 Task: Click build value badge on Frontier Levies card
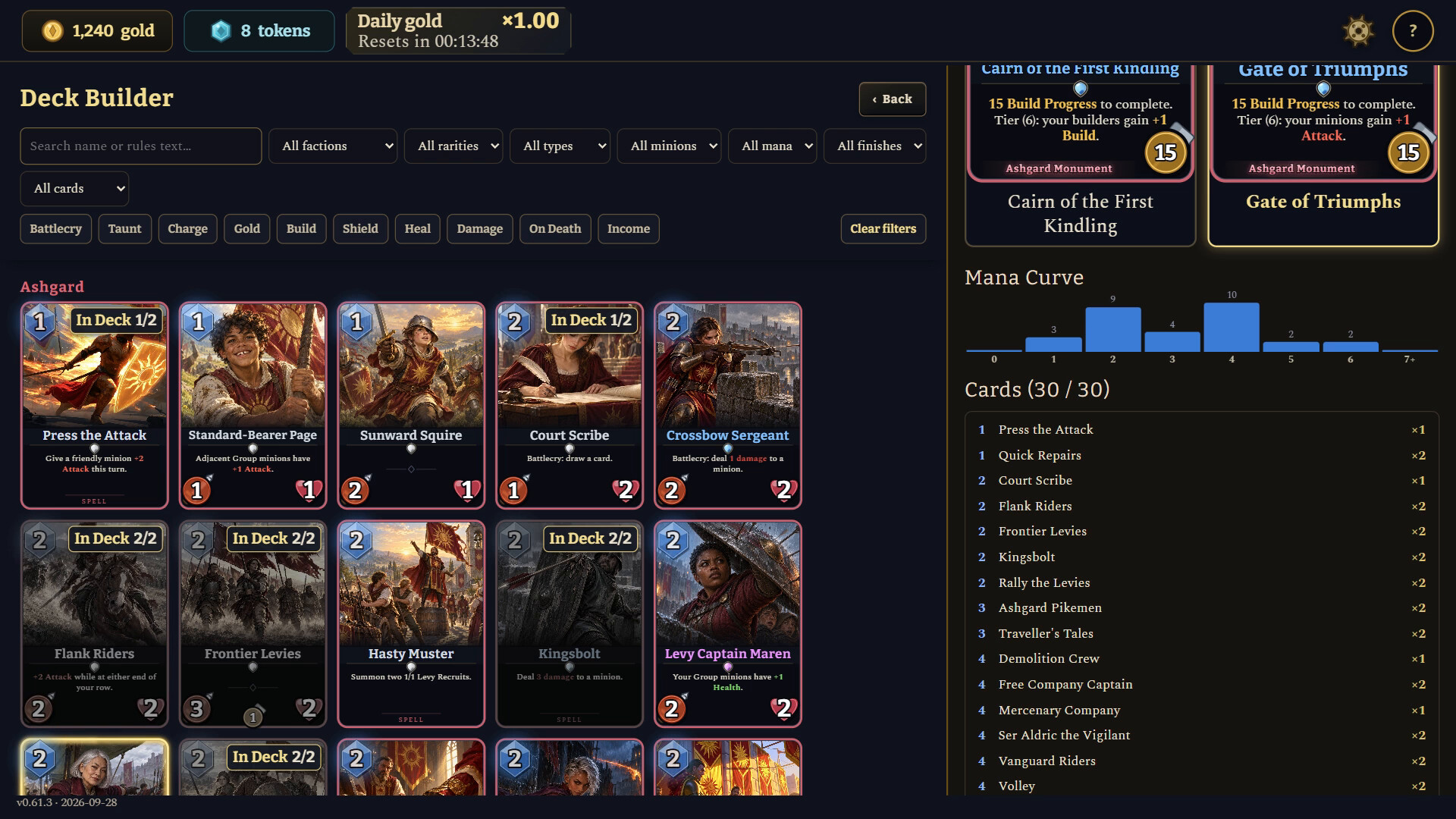click(x=253, y=717)
